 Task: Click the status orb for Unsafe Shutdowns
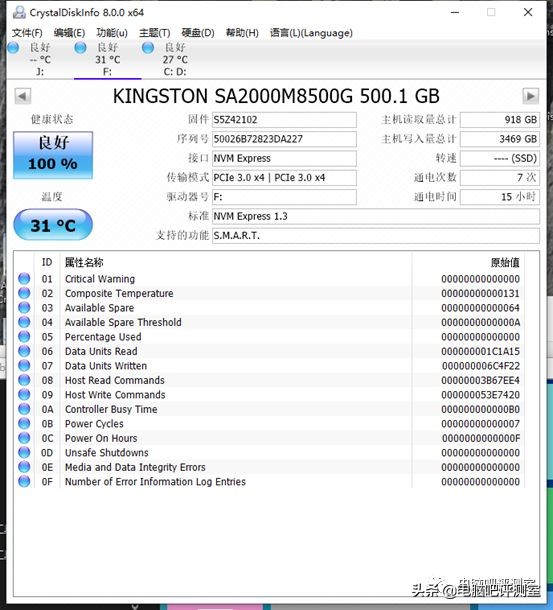24,452
